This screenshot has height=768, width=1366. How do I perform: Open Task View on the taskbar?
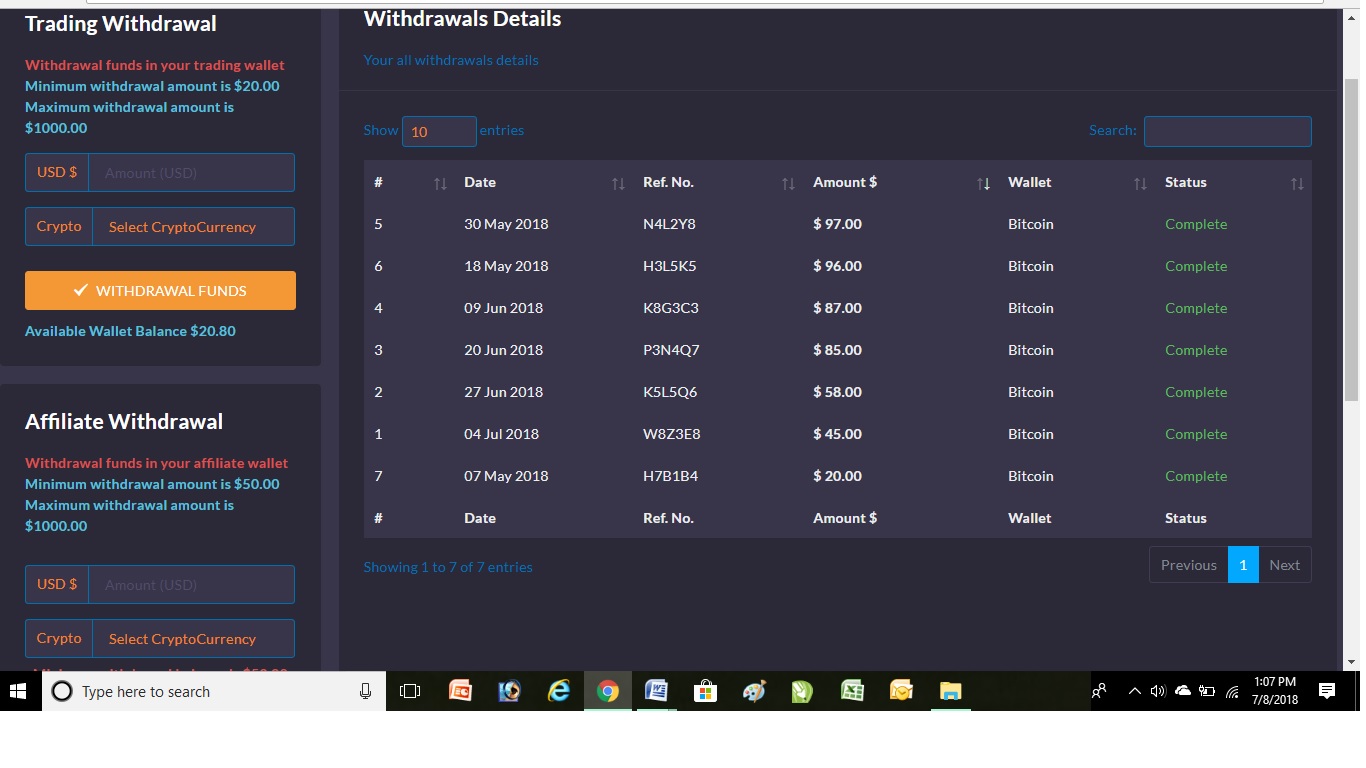410,691
